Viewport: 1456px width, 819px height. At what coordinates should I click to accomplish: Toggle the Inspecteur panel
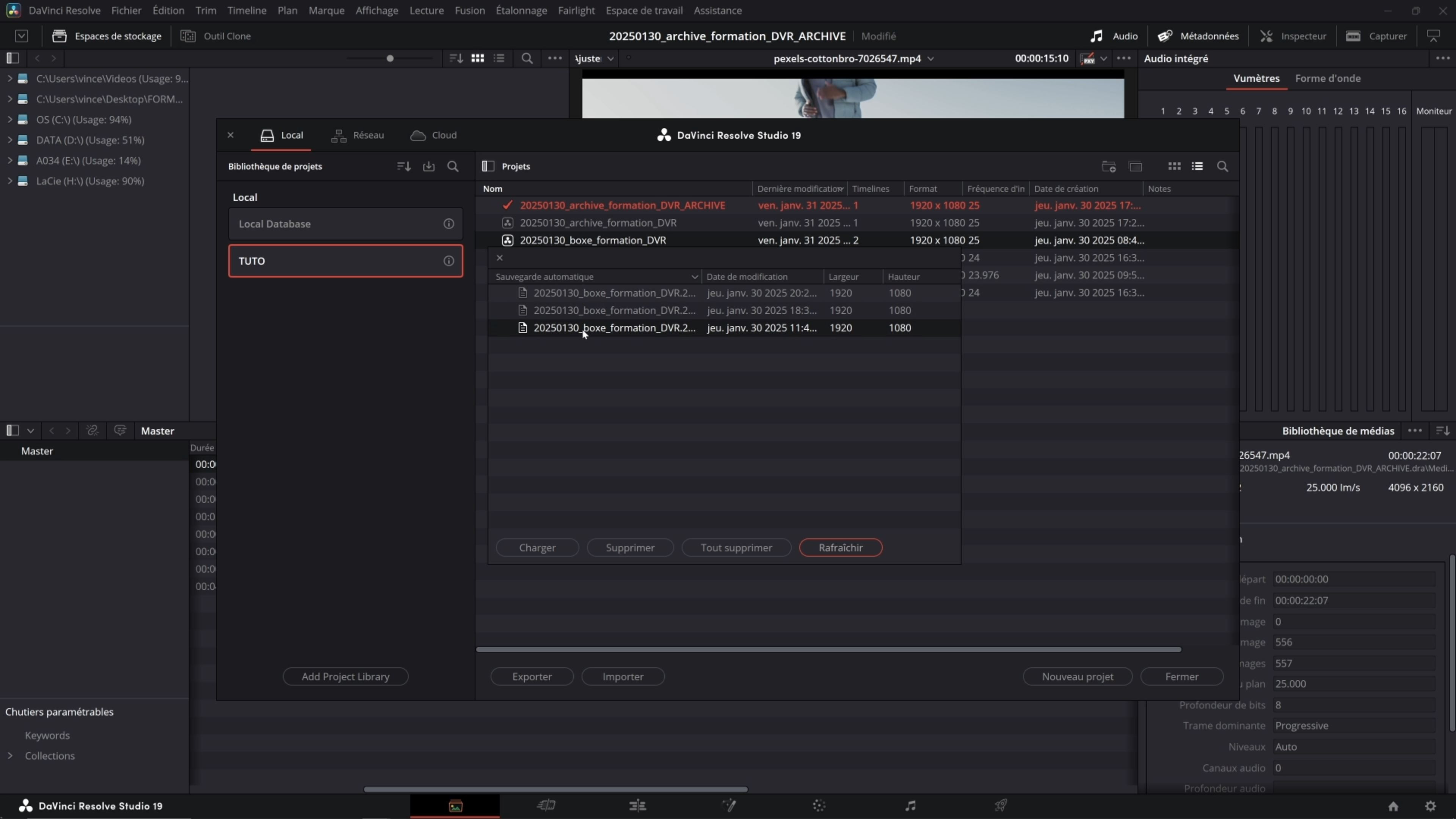click(x=1293, y=36)
